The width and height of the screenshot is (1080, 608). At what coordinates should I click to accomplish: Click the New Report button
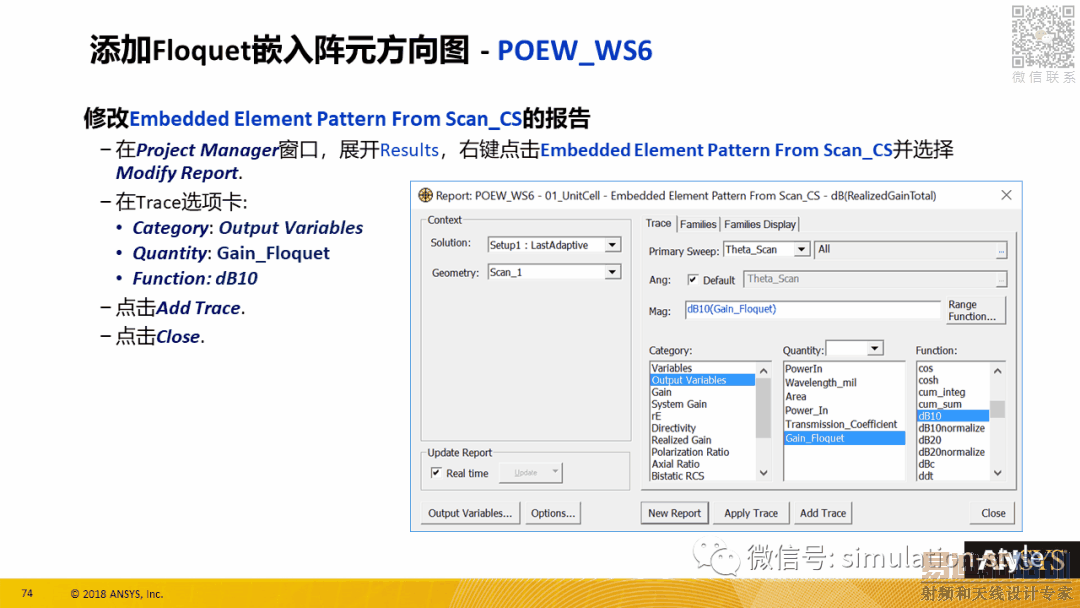pos(674,513)
